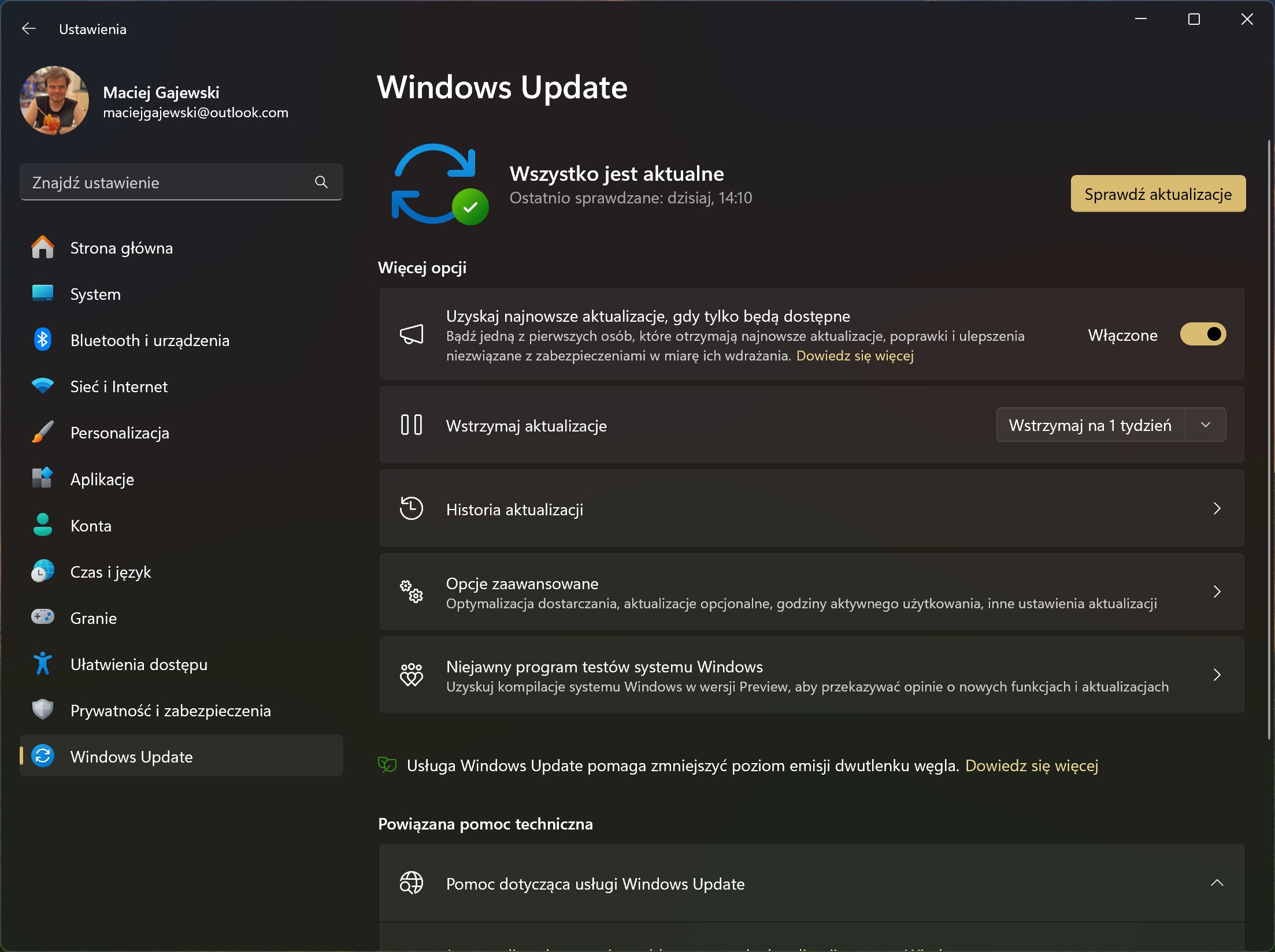The height and width of the screenshot is (952, 1275).
Task: Click "Powiązana pomoc techniczna" heading
Action: pyautogui.click(x=485, y=824)
